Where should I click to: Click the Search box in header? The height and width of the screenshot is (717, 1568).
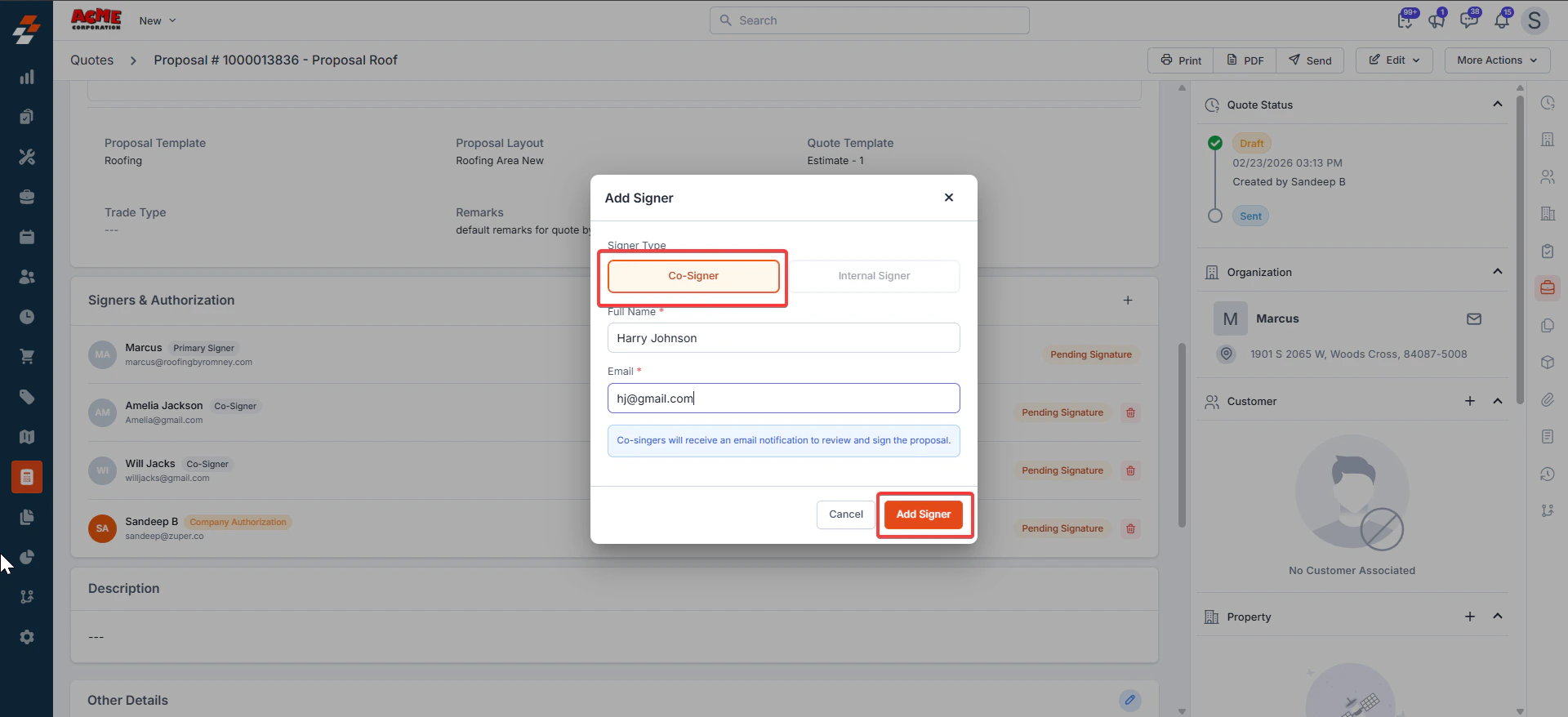(x=869, y=20)
